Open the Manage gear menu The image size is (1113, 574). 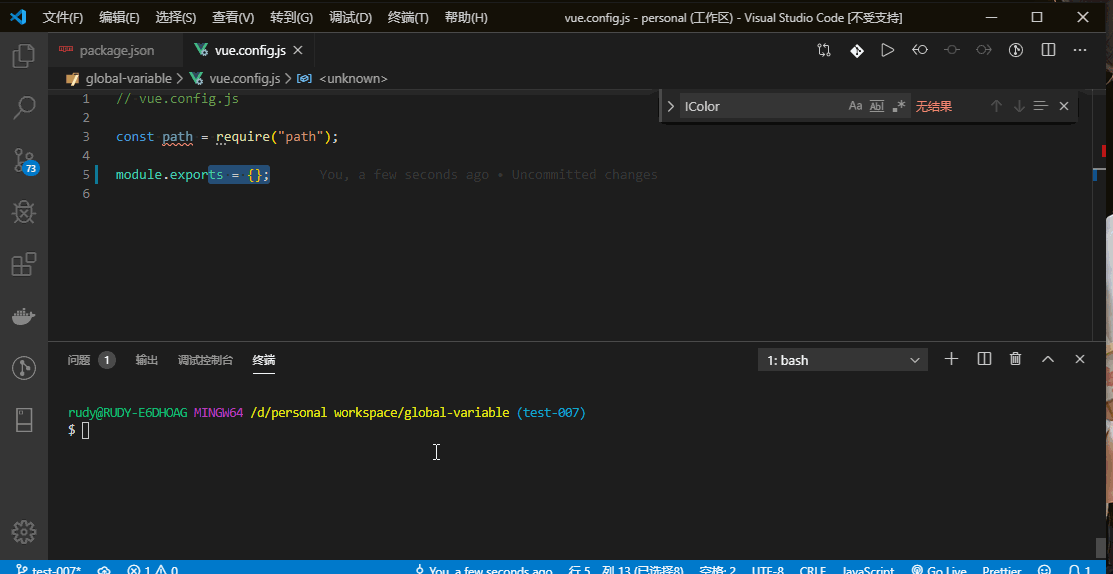[24, 531]
